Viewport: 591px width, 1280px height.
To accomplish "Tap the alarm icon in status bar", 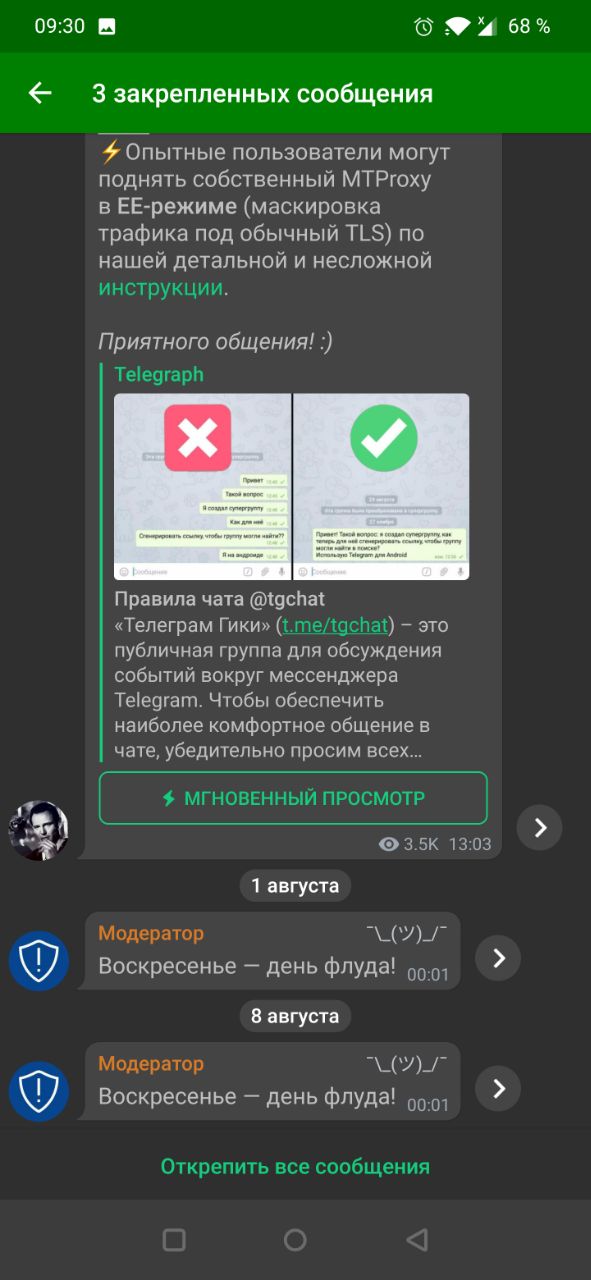I will pos(424,27).
